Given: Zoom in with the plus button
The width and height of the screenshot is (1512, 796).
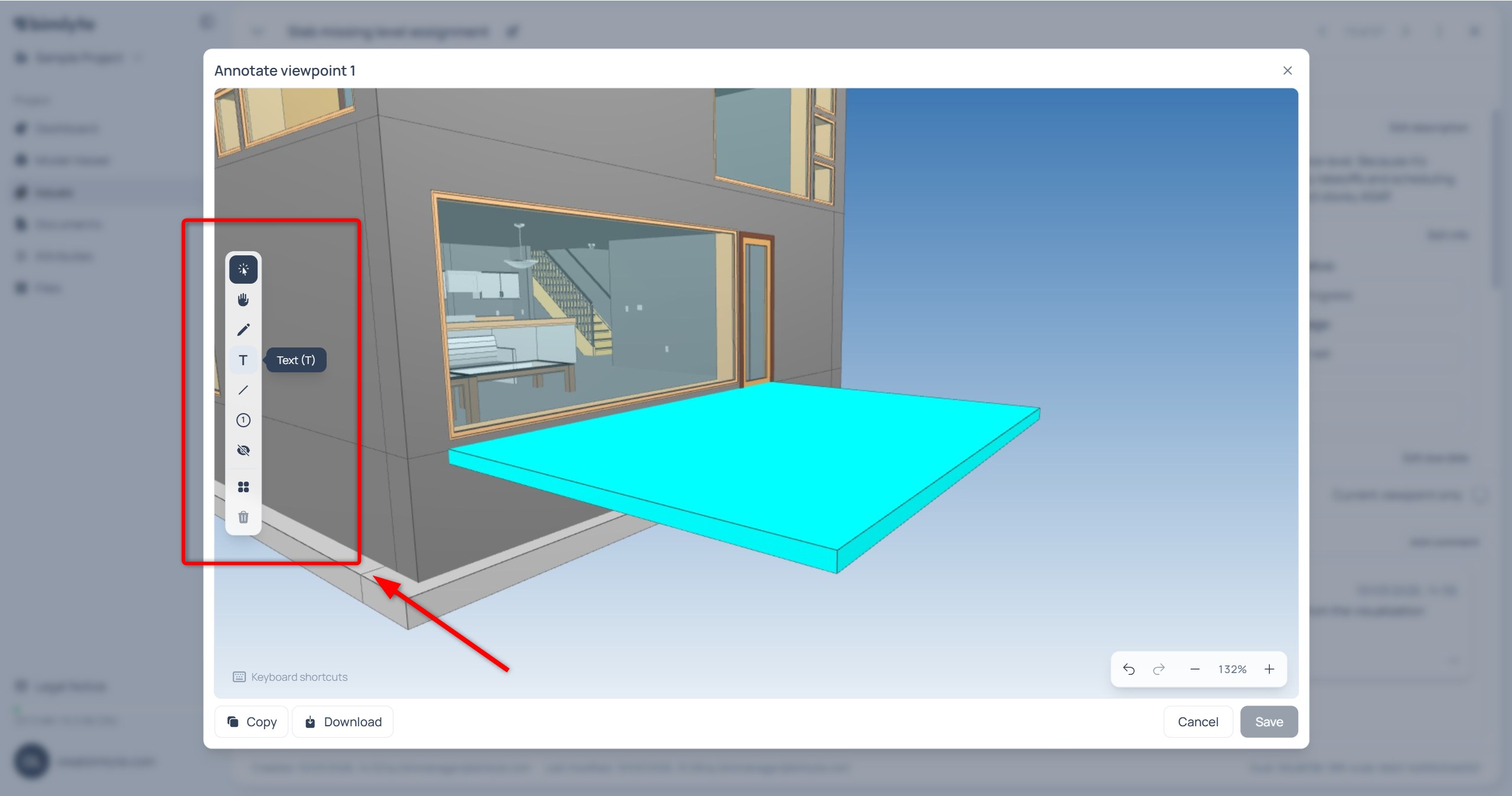Looking at the screenshot, I should click(x=1269, y=669).
